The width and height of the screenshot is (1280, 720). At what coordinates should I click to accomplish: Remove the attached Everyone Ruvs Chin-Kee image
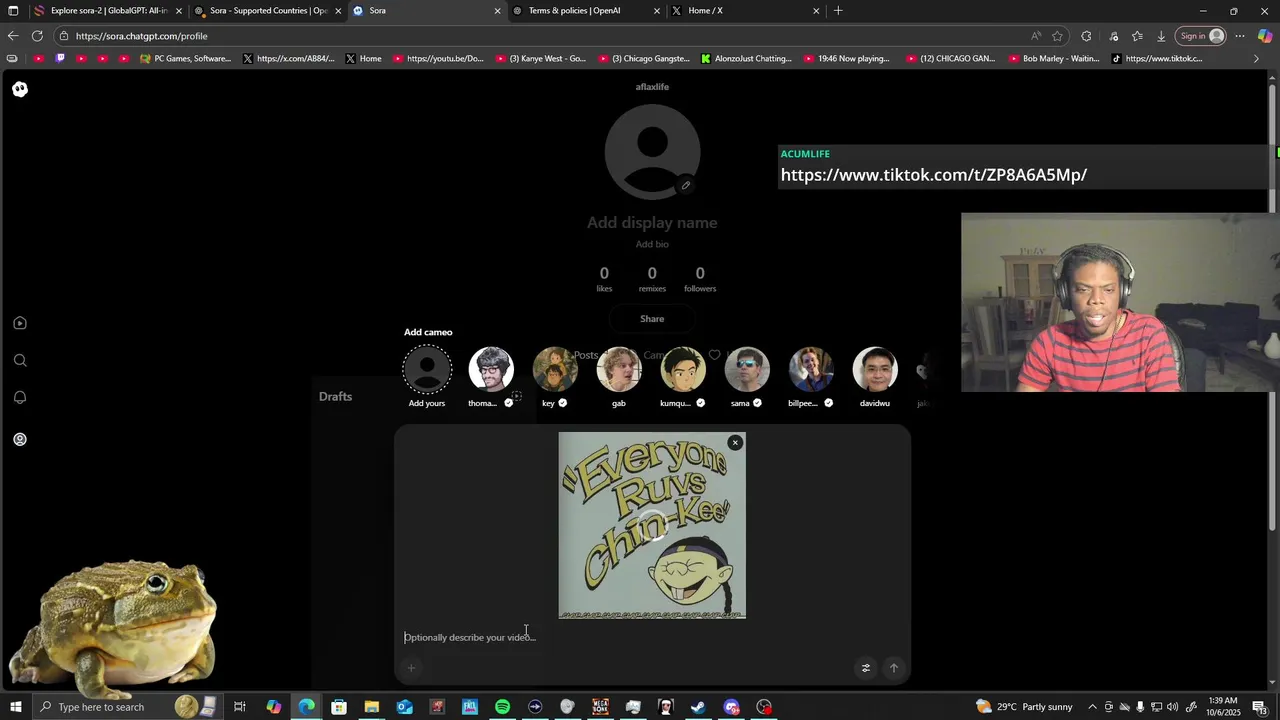[735, 442]
